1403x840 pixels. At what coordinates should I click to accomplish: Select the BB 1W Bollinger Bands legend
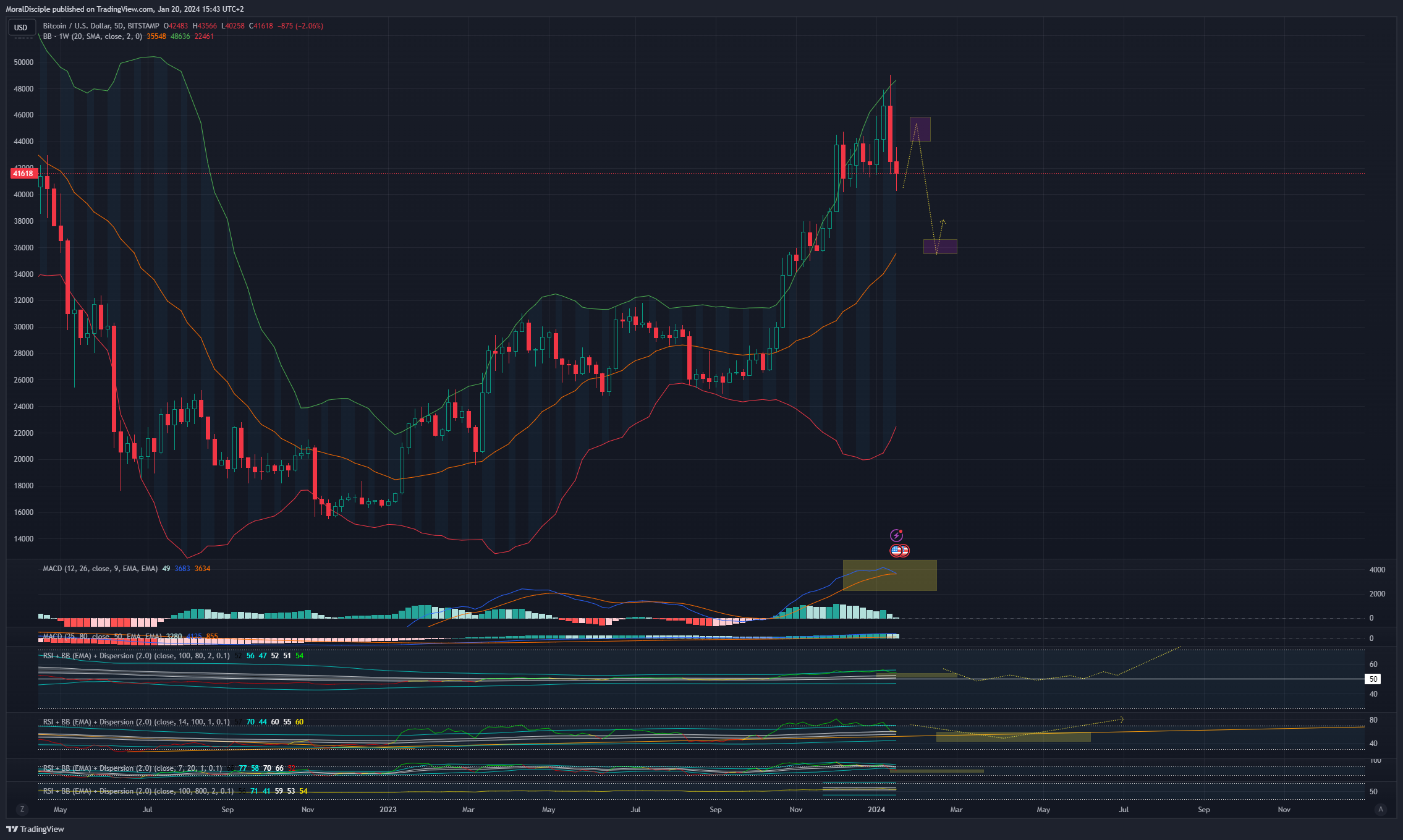pyautogui.click(x=93, y=36)
